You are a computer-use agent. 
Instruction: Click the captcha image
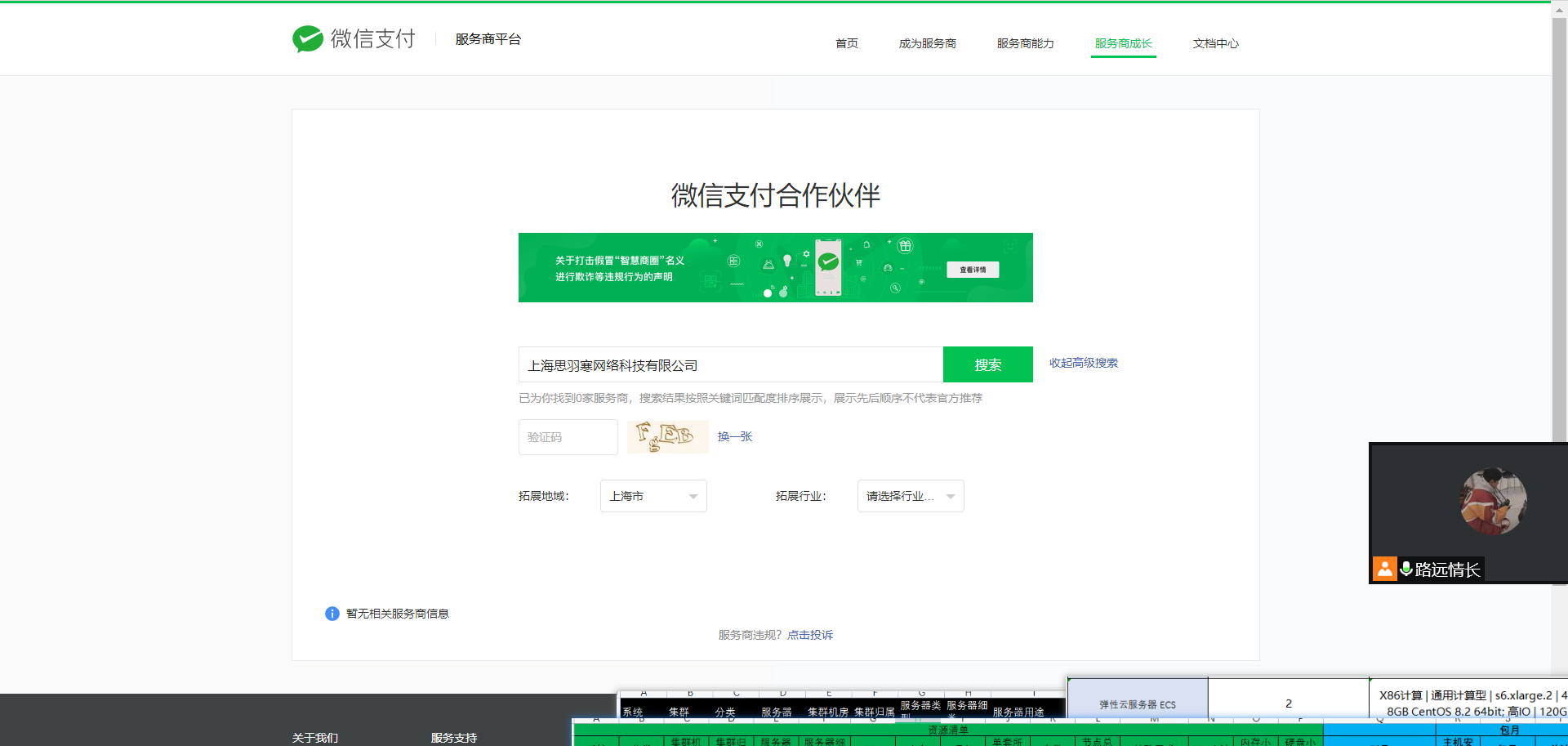click(667, 437)
